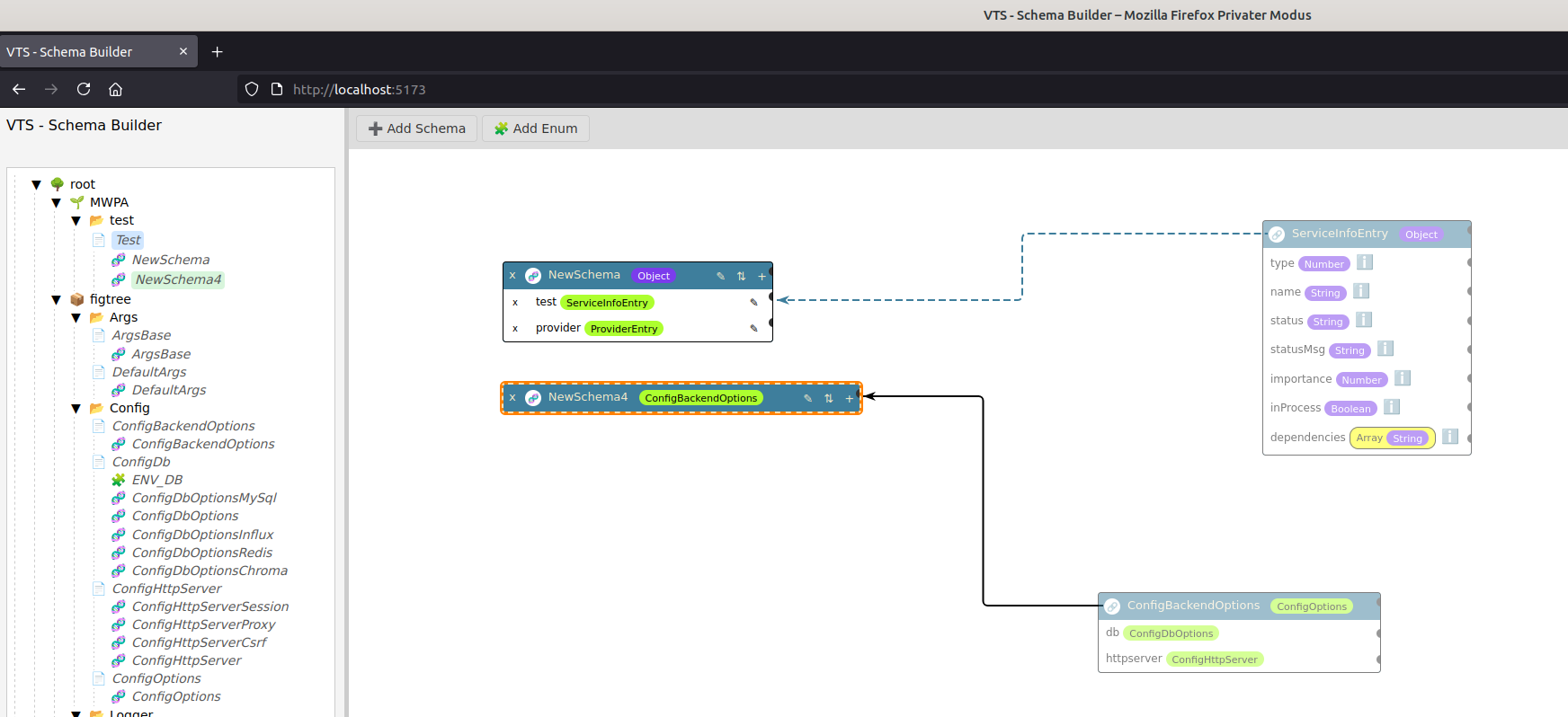
Task: Remove the 'test' field from NewSchema
Action: [x=515, y=303]
